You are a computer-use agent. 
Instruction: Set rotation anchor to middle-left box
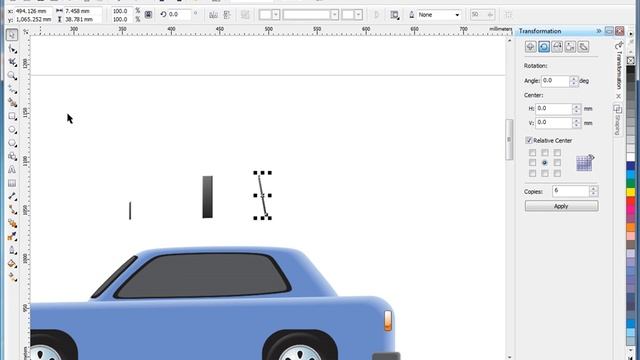coord(532,163)
